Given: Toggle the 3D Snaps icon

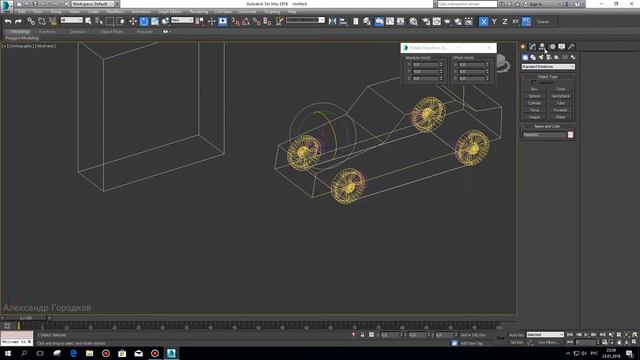Looking at the screenshot, I should 236,21.
